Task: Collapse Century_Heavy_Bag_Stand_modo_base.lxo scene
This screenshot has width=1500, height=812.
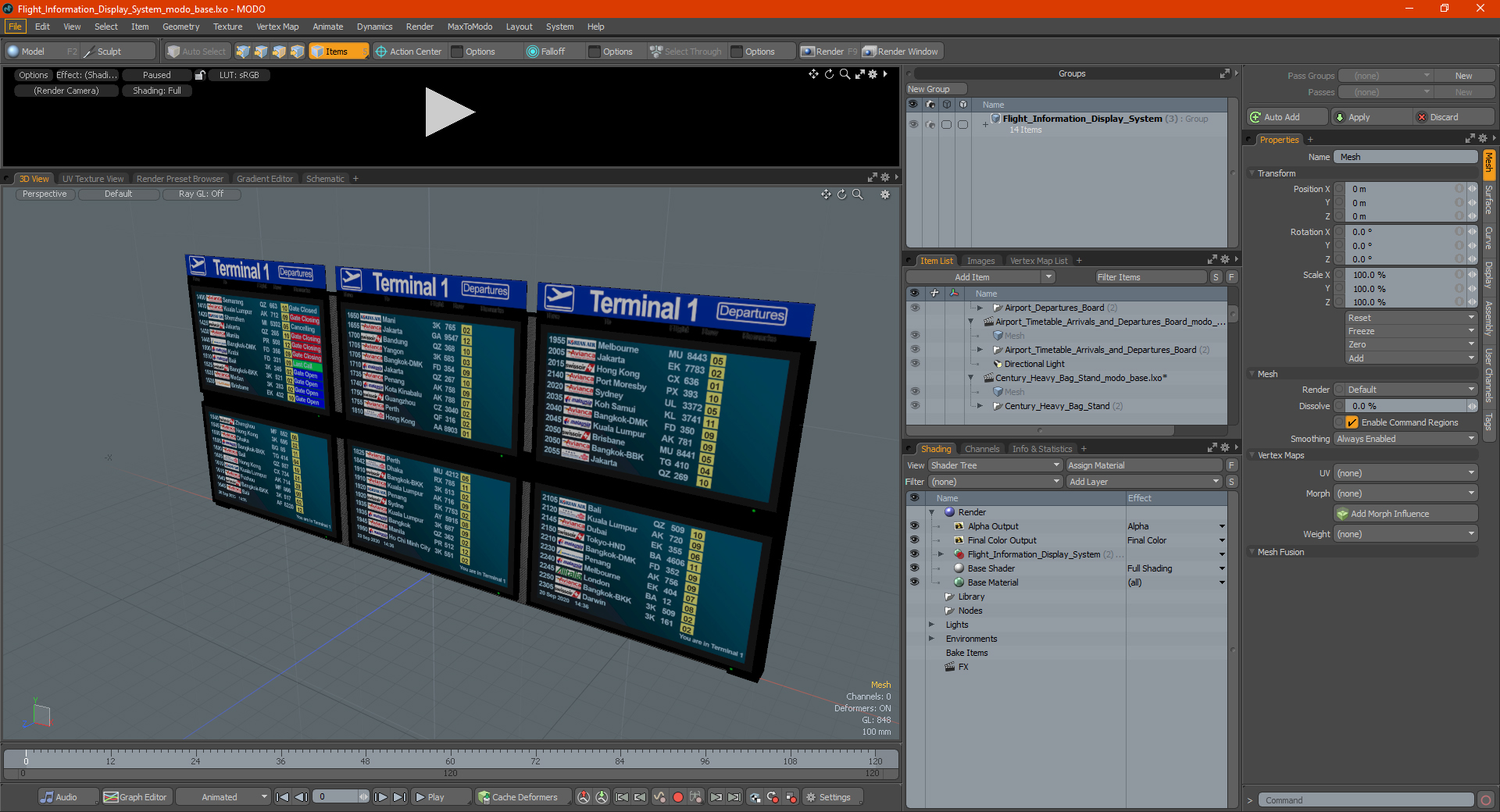Action: coord(971,378)
